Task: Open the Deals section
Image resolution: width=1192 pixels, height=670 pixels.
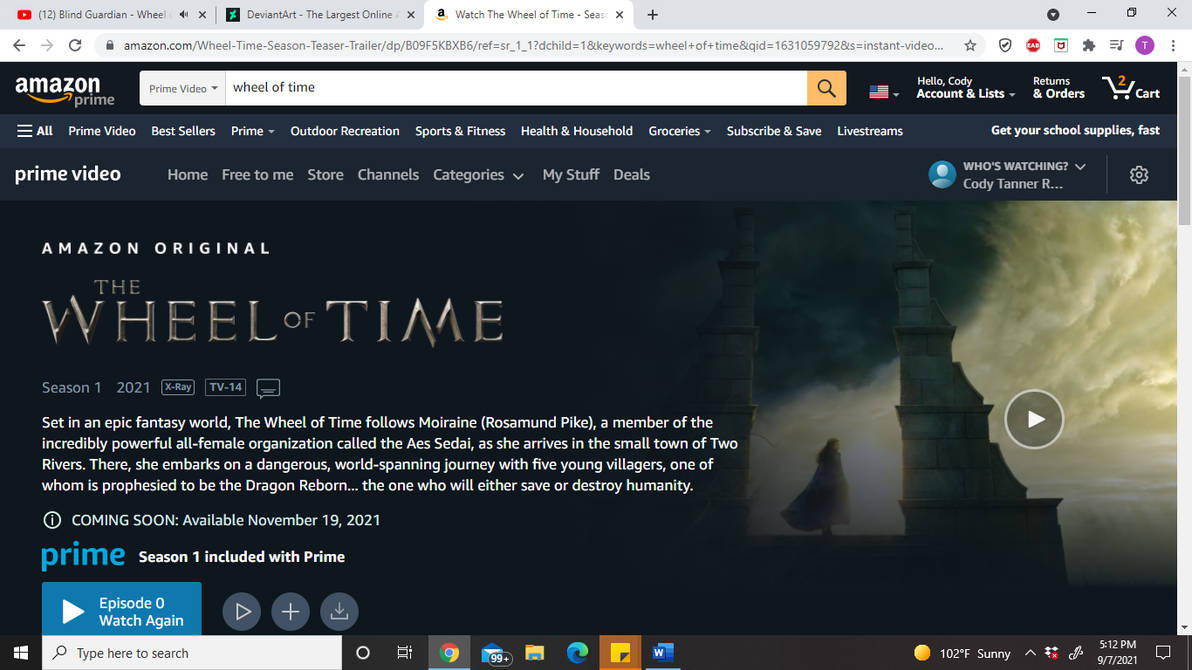Action: click(x=631, y=175)
